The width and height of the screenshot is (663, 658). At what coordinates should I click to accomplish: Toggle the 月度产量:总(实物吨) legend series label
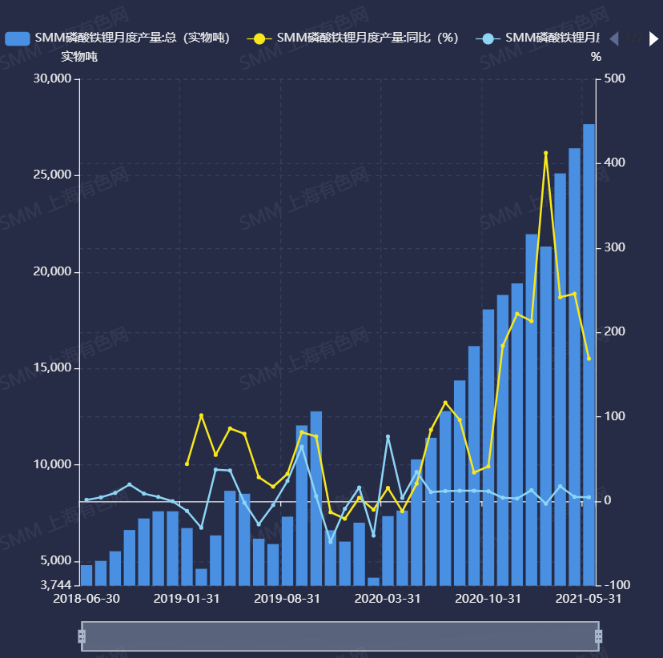coord(132,38)
